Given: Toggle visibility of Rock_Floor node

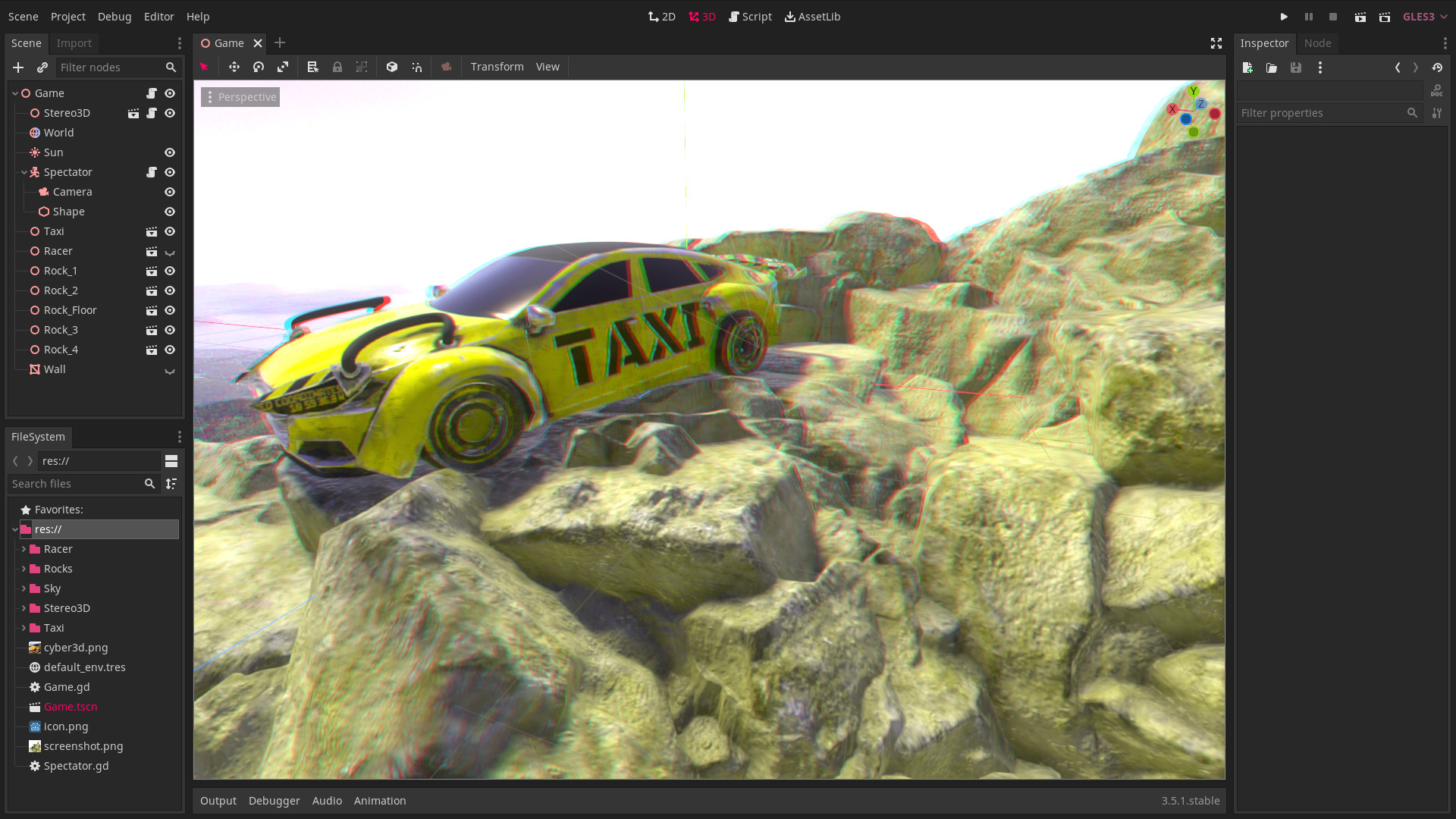Looking at the screenshot, I should tap(170, 310).
